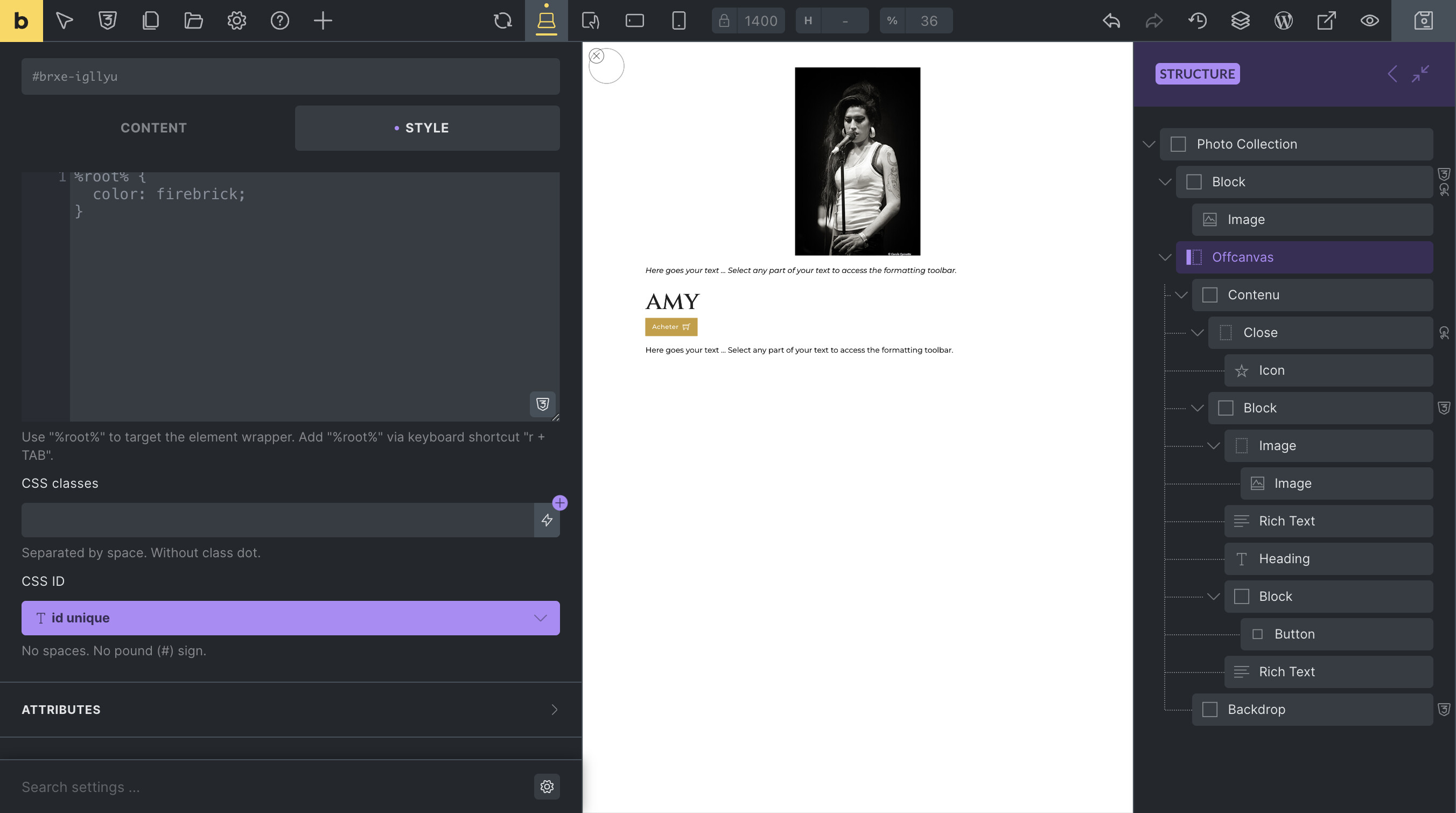Expand the CSS ID 'id unique' dropdown
1456x813 pixels.
pos(540,618)
